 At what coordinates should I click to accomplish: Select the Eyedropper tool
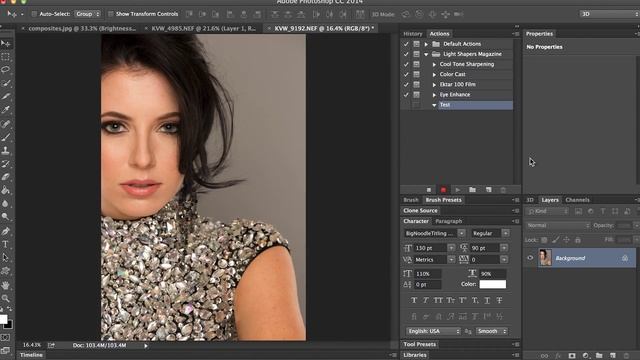pos(6,110)
